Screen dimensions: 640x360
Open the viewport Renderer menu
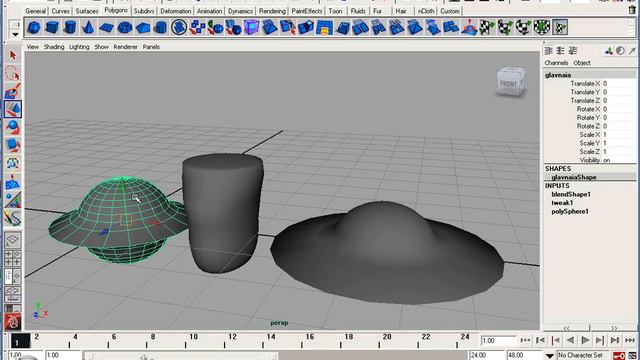(x=125, y=47)
